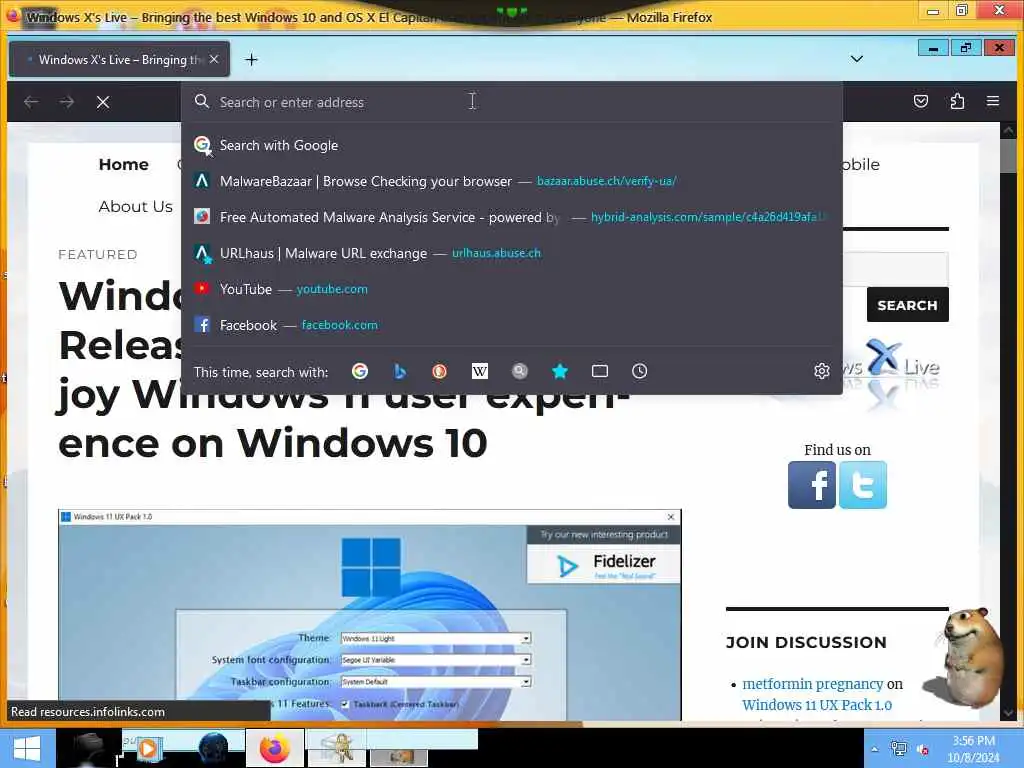Click the SEARCH button on the webpage
The width and height of the screenshot is (1024, 768).
pos(907,305)
